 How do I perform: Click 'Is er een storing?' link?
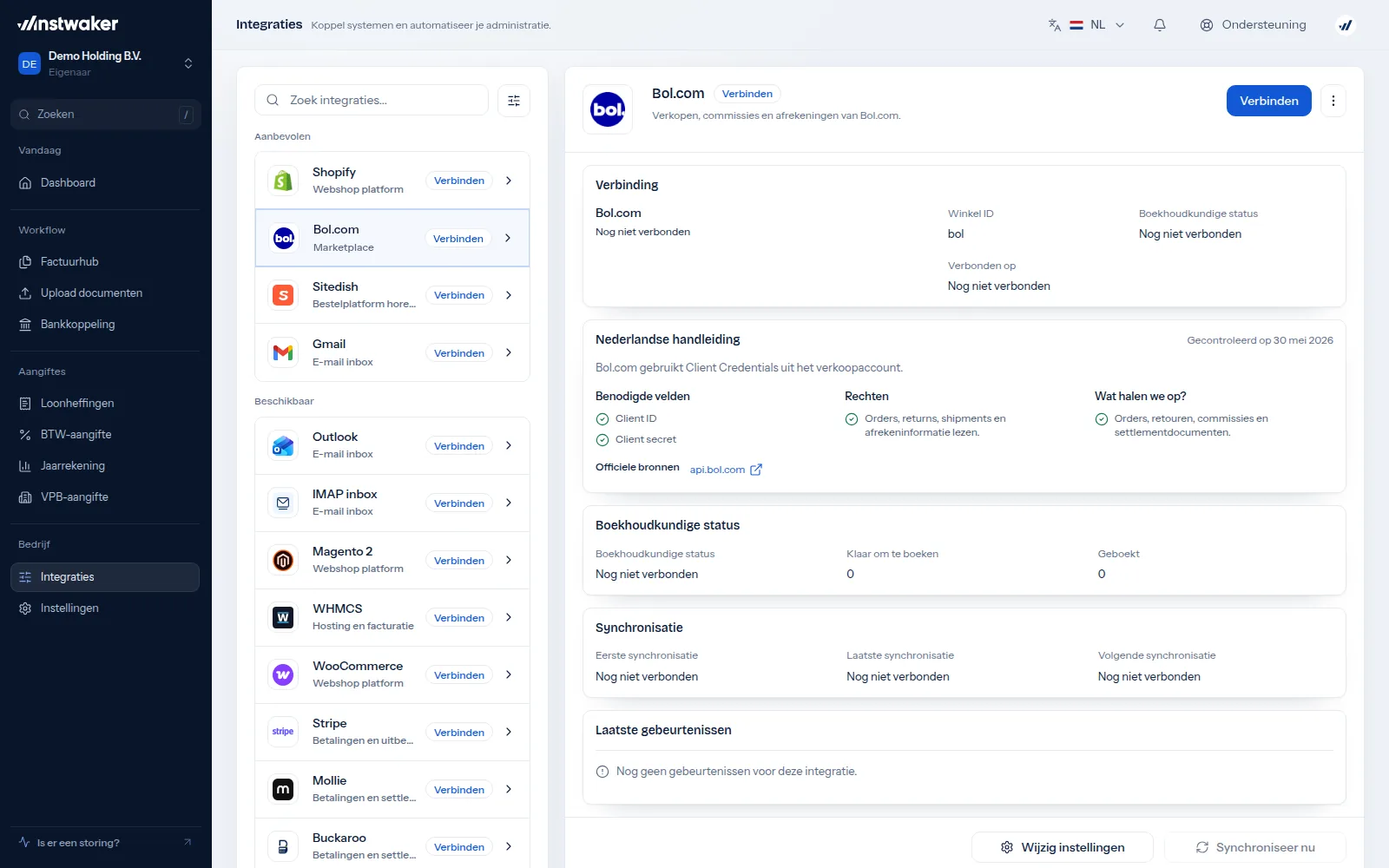(105, 843)
